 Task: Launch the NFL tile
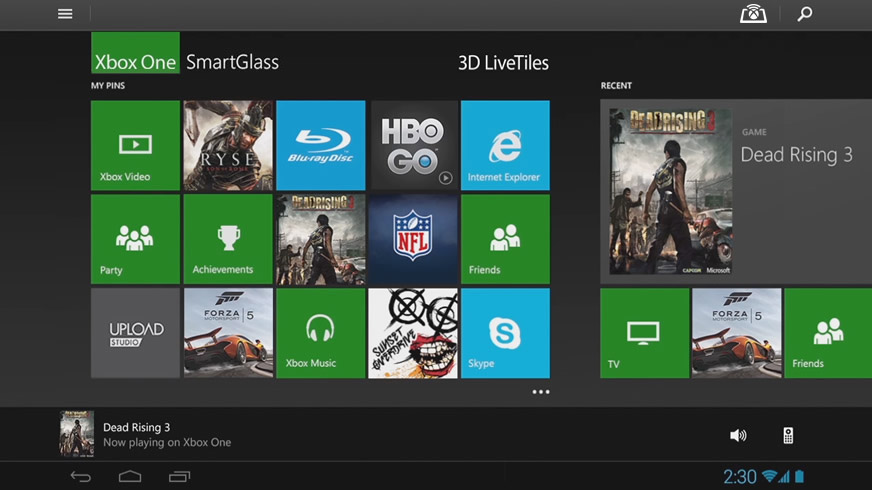point(413,239)
